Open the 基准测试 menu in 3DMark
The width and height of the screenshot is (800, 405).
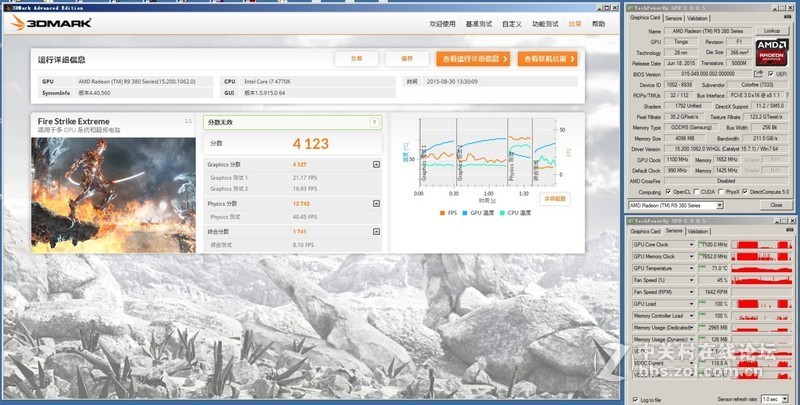(x=479, y=24)
